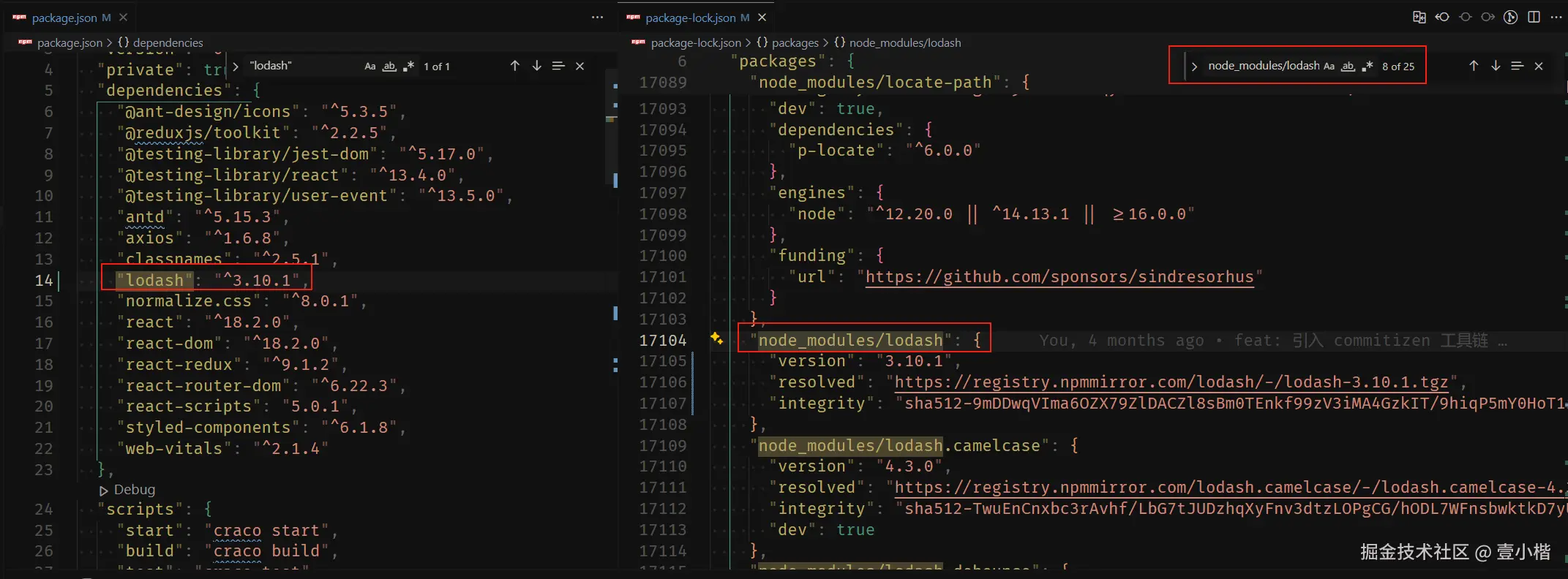Image resolution: width=1568 pixels, height=579 pixels.
Task: Open the git graph branch icon
Action: click(1511, 18)
